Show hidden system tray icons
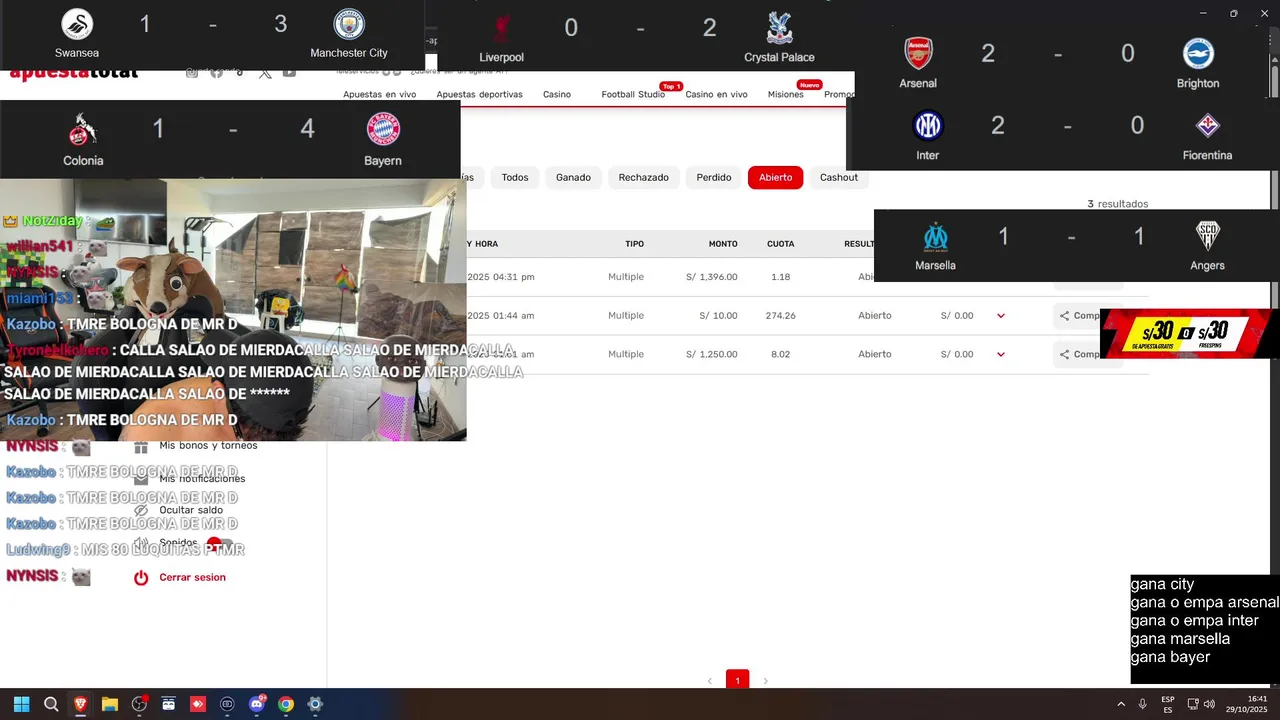The height and width of the screenshot is (720, 1280). point(1121,704)
